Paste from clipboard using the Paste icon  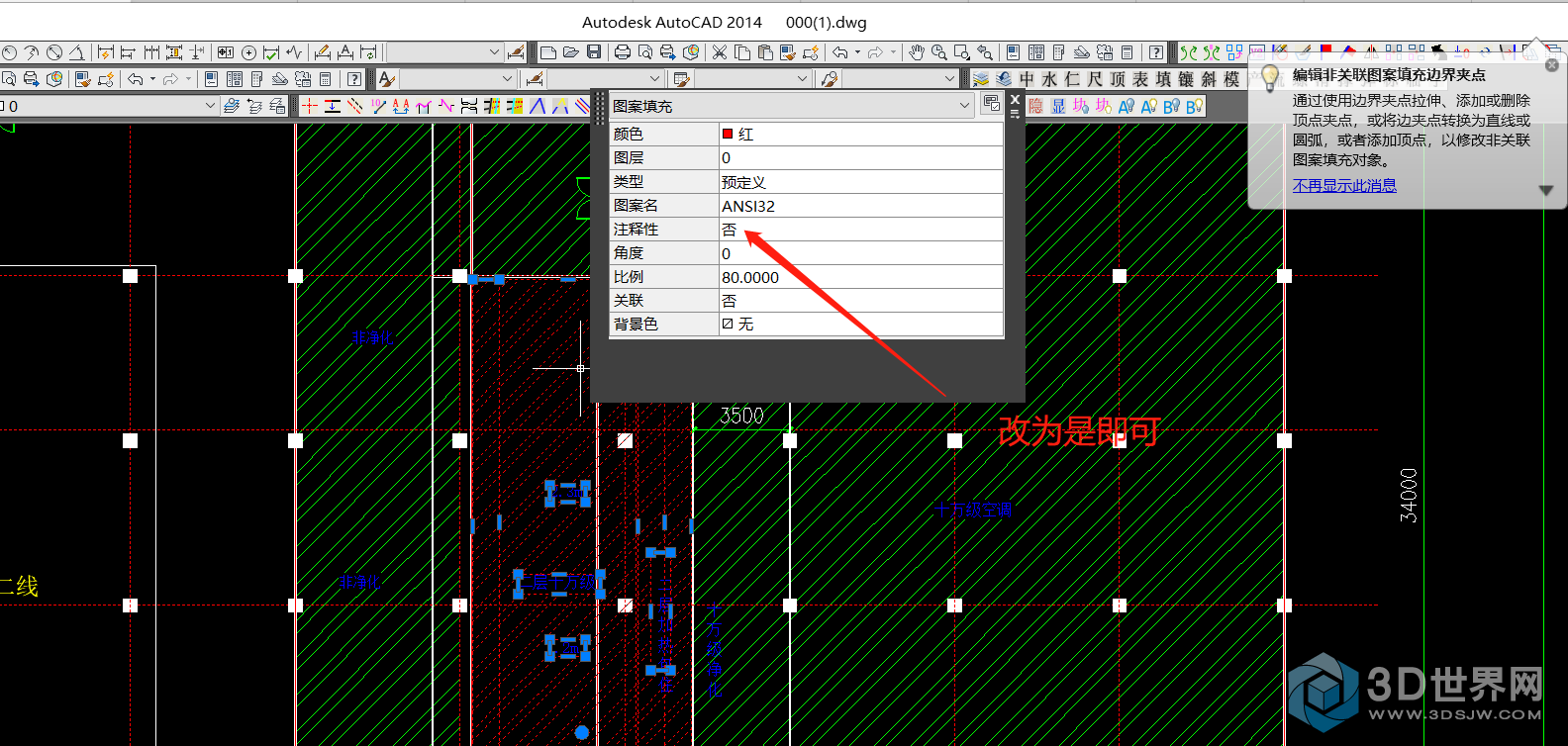coord(765,52)
